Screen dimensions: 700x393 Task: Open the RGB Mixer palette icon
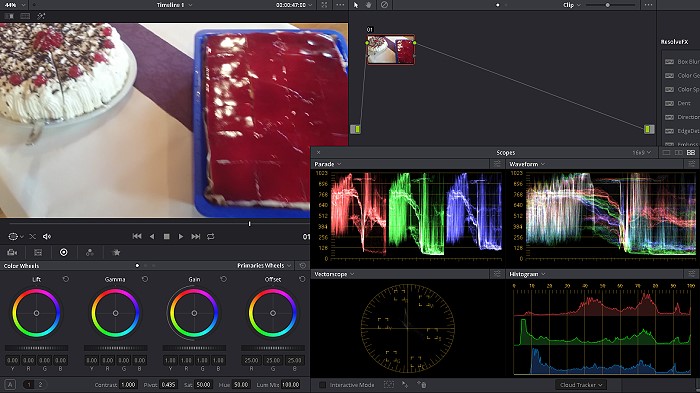(x=90, y=252)
